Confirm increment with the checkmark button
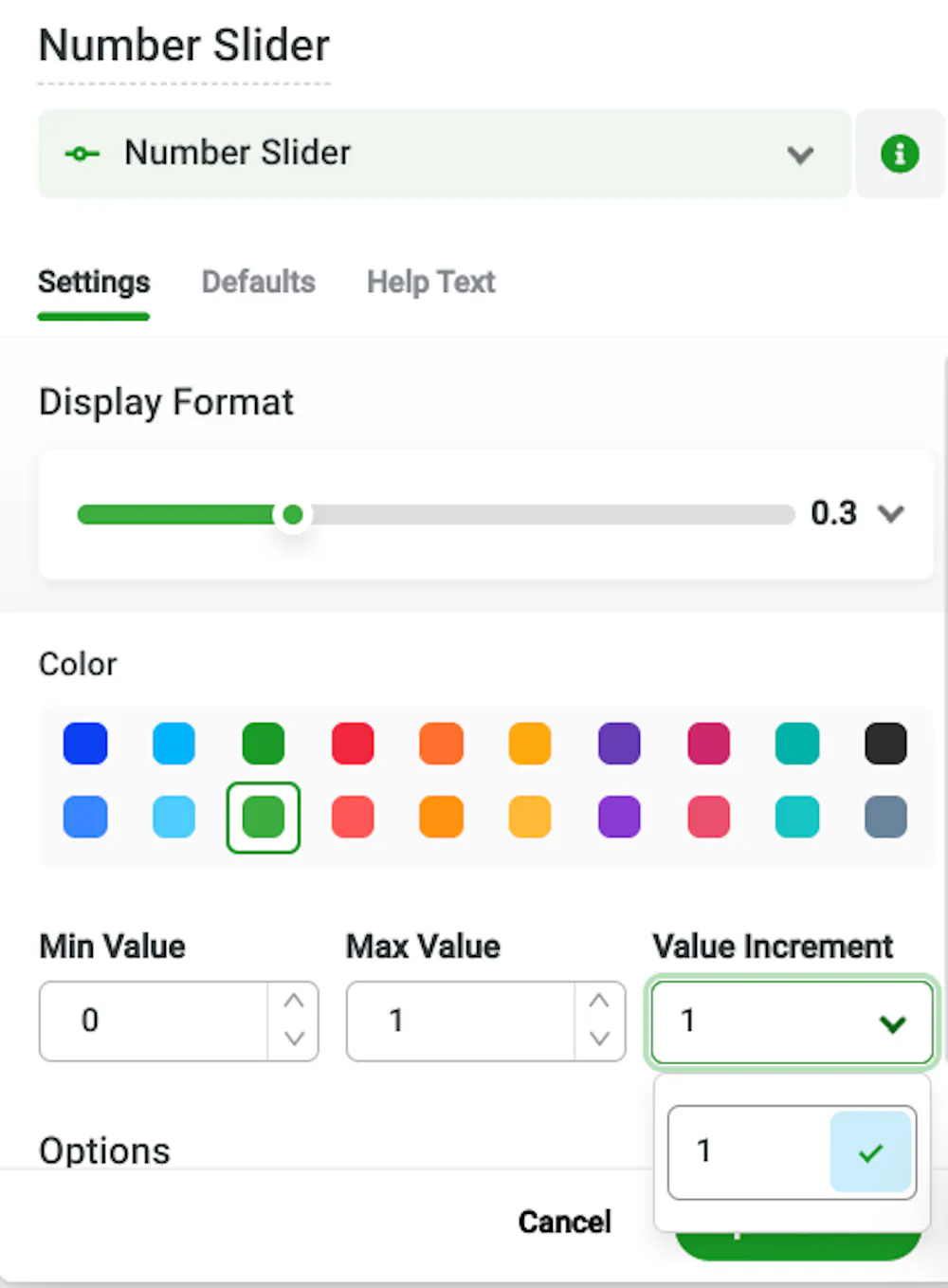Viewport: 948px width, 1288px height. coord(870,1152)
